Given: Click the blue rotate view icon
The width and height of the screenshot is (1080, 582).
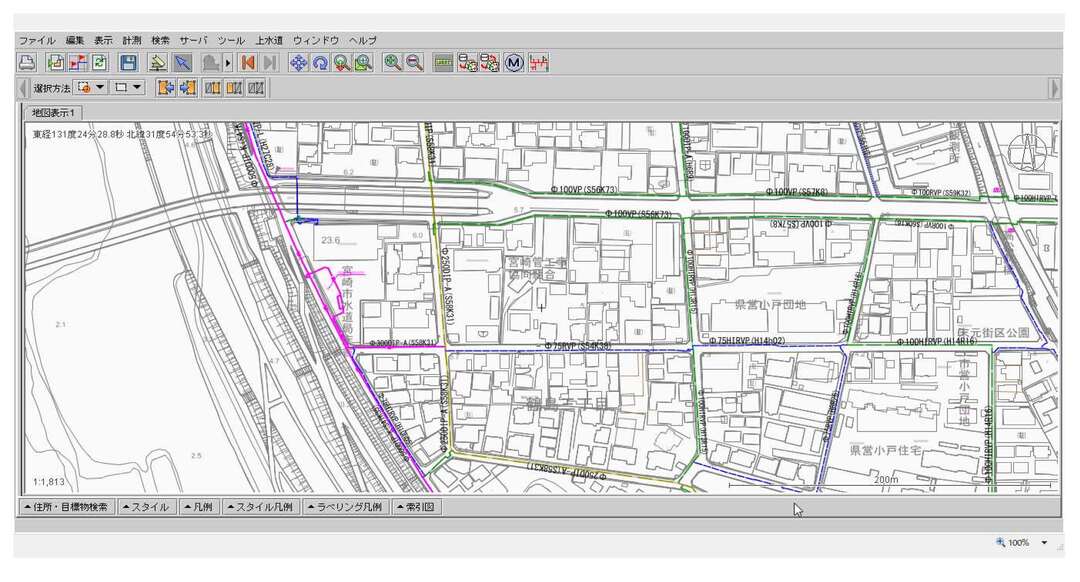Looking at the screenshot, I should (320, 63).
